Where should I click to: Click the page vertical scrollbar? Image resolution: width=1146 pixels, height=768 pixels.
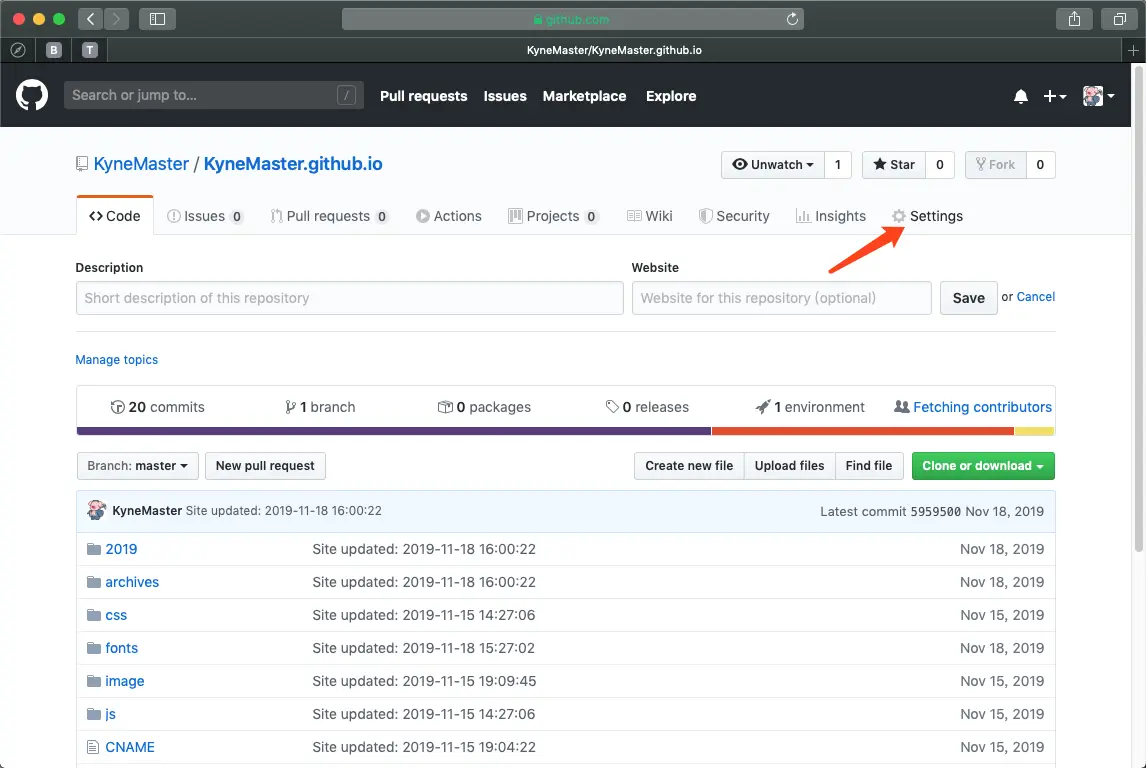[x=1139, y=311]
